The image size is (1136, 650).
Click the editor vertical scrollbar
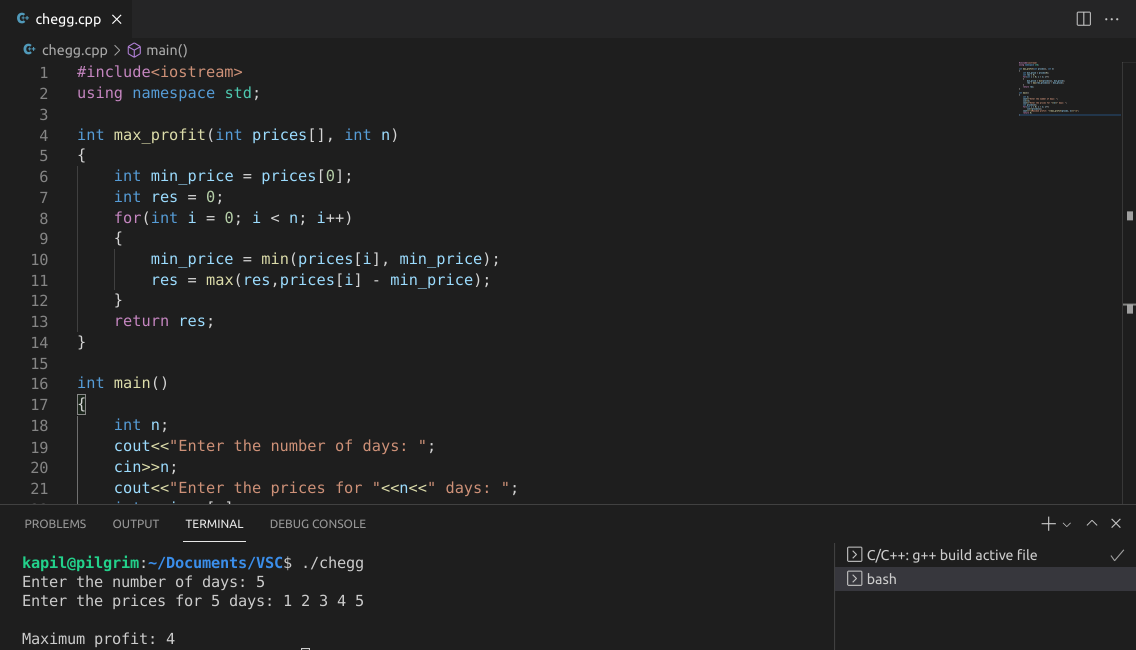pyautogui.click(x=1129, y=283)
